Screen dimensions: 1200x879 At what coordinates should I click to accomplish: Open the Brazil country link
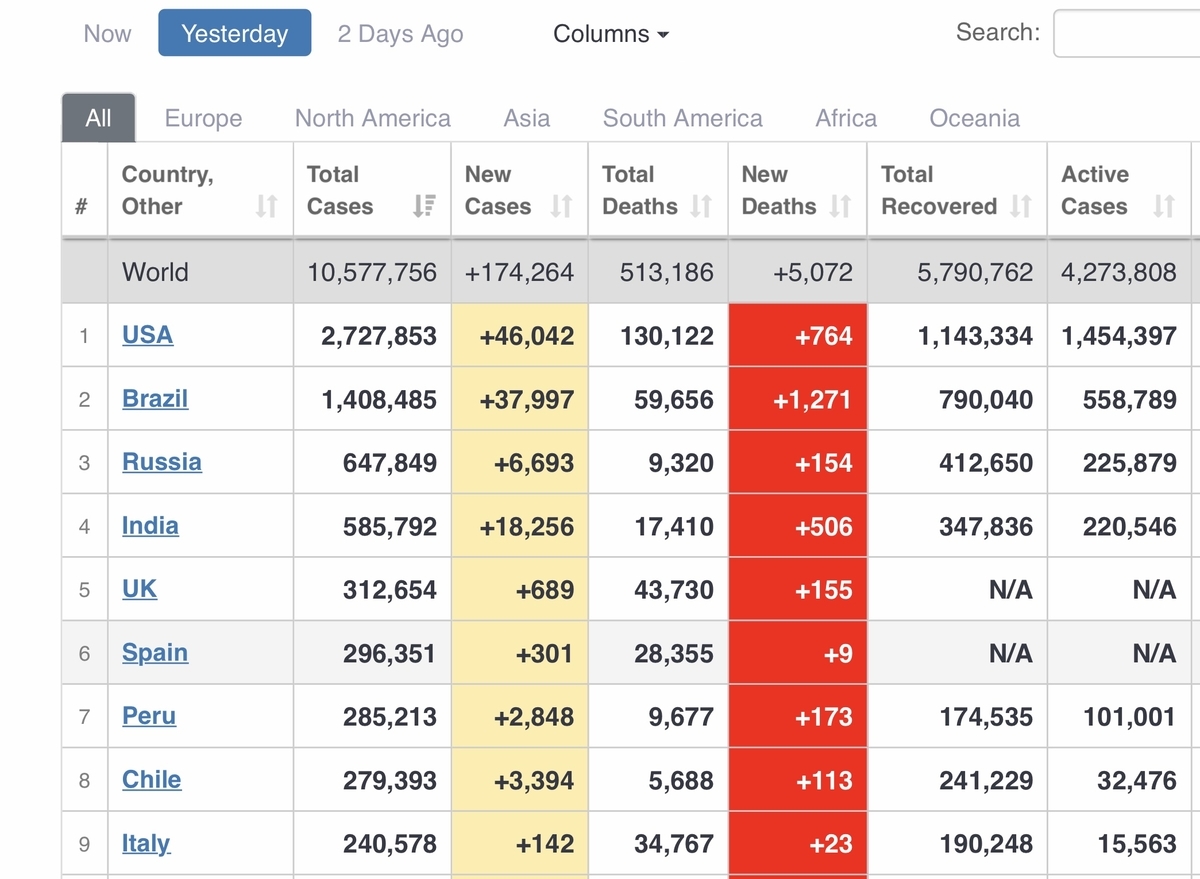click(155, 399)
